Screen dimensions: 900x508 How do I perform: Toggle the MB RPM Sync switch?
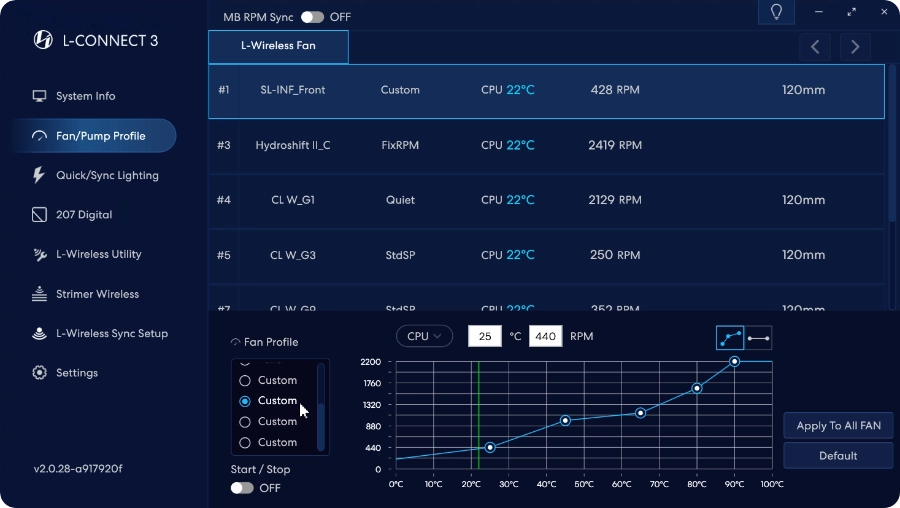[313, 17]
